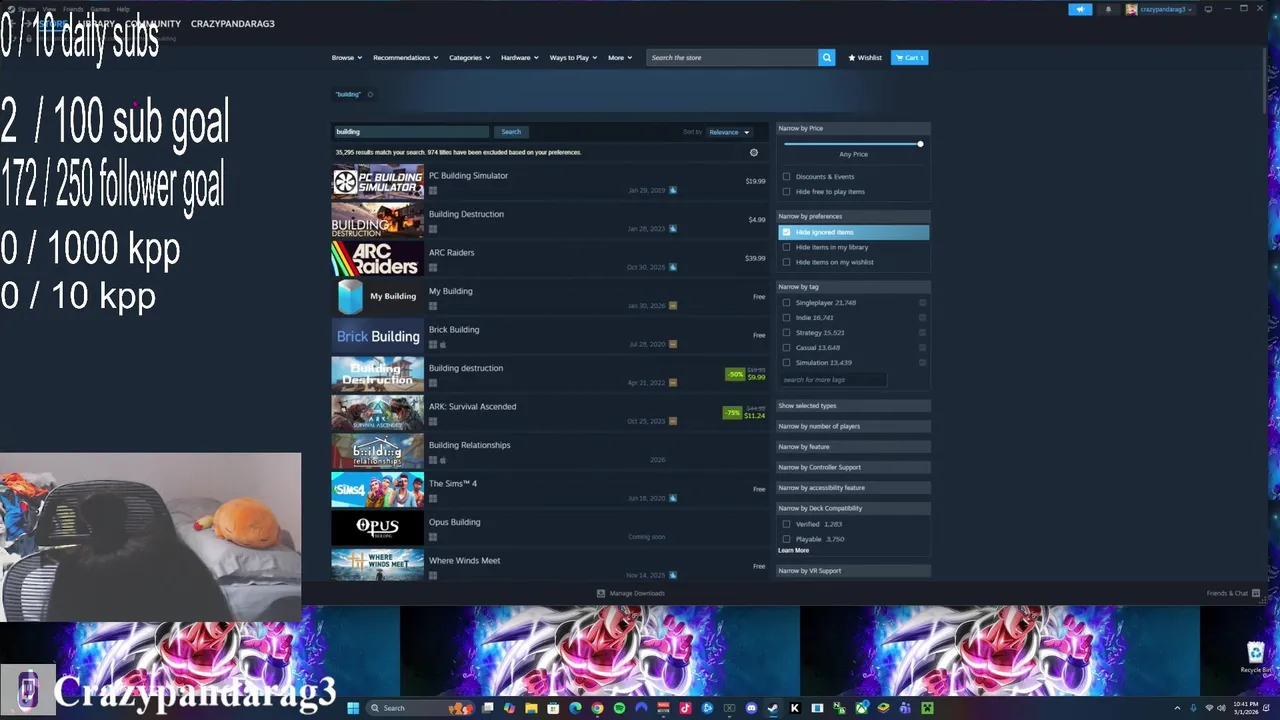Click Windows Start button

[353, 708]
